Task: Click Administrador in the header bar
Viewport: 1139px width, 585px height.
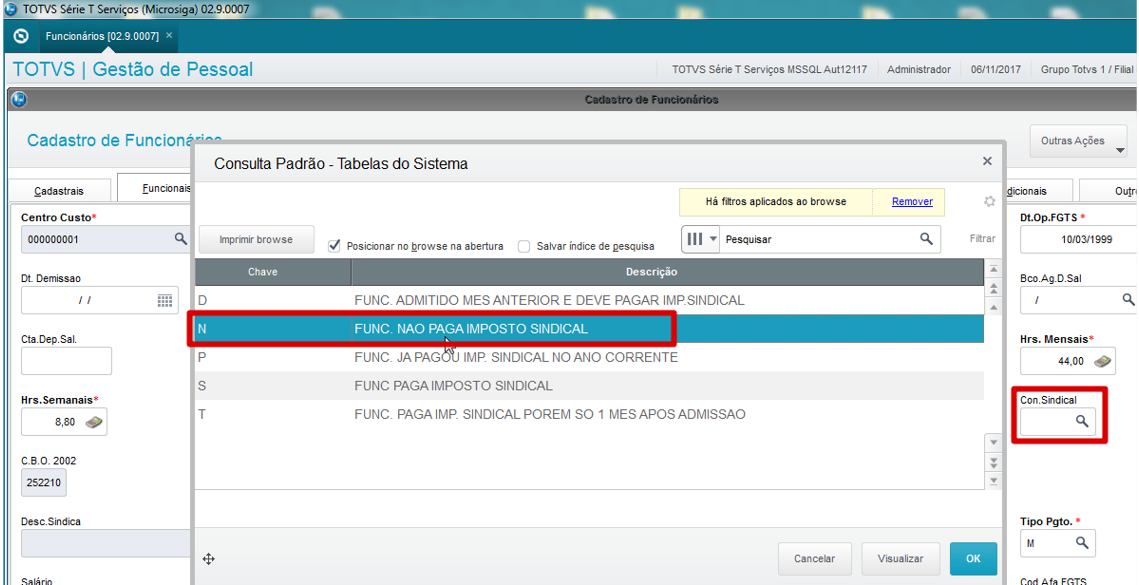Action: click(x=919, y=70)
